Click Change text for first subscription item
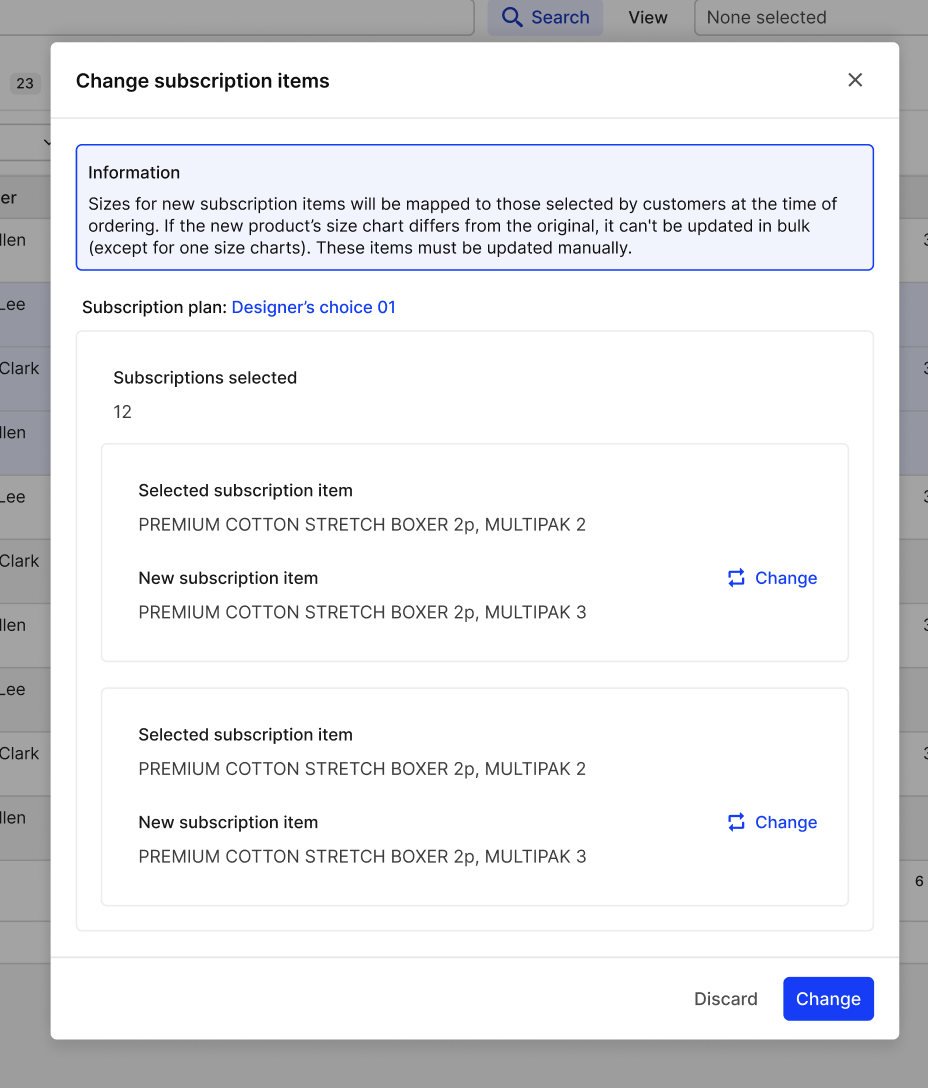The height and width of the screenshot is (1088, 928). [x=786, y=578]
